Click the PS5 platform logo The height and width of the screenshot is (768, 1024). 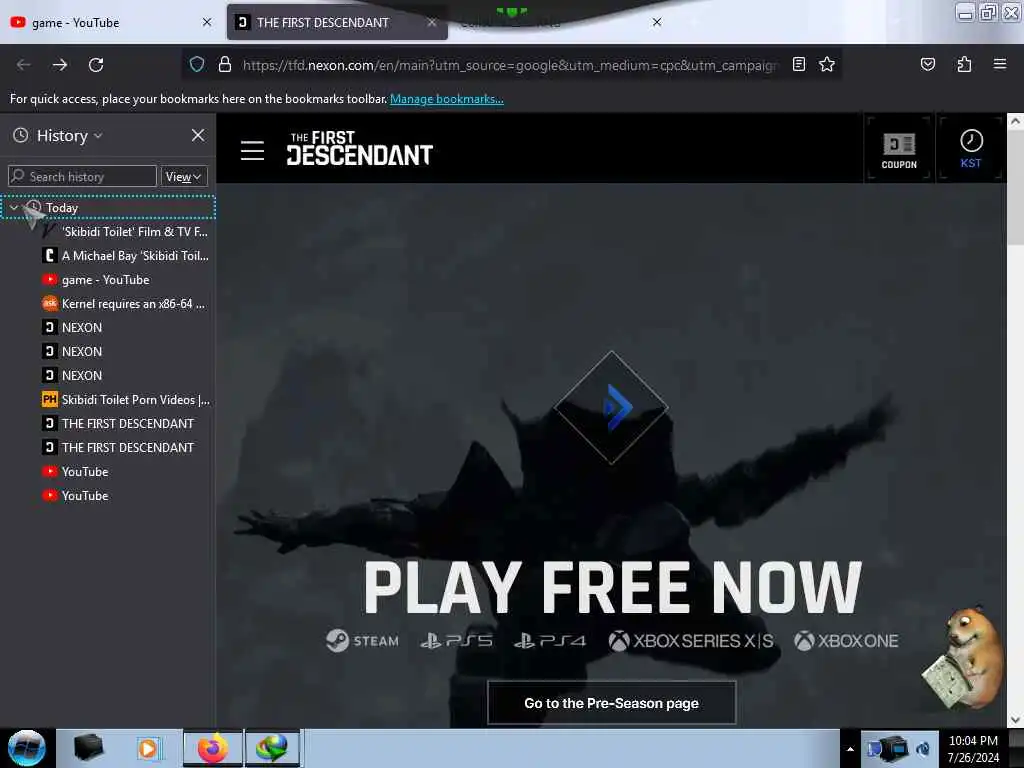tap(456, 641)
